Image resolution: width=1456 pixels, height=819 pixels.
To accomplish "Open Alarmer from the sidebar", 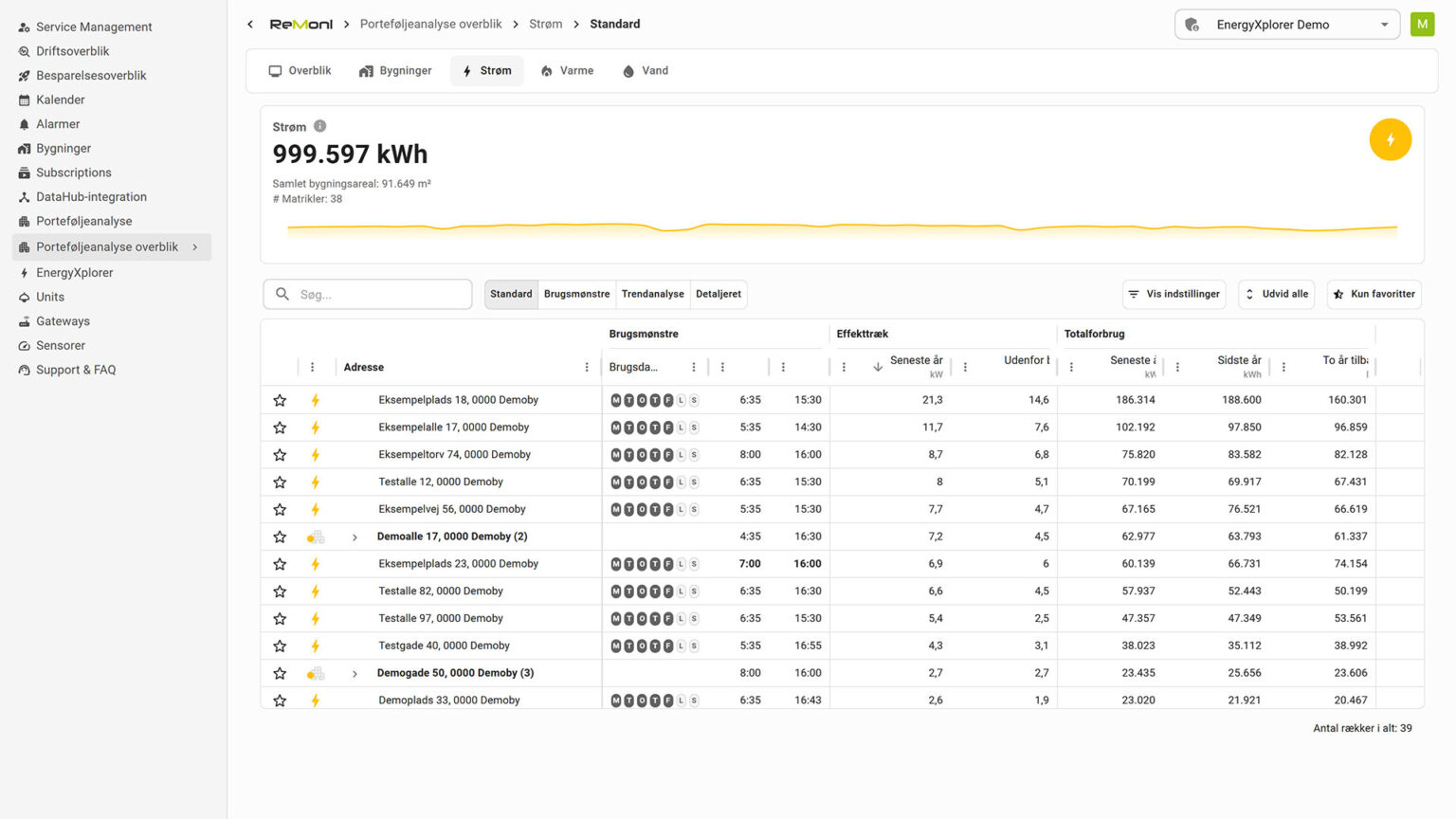I will 58,124.
